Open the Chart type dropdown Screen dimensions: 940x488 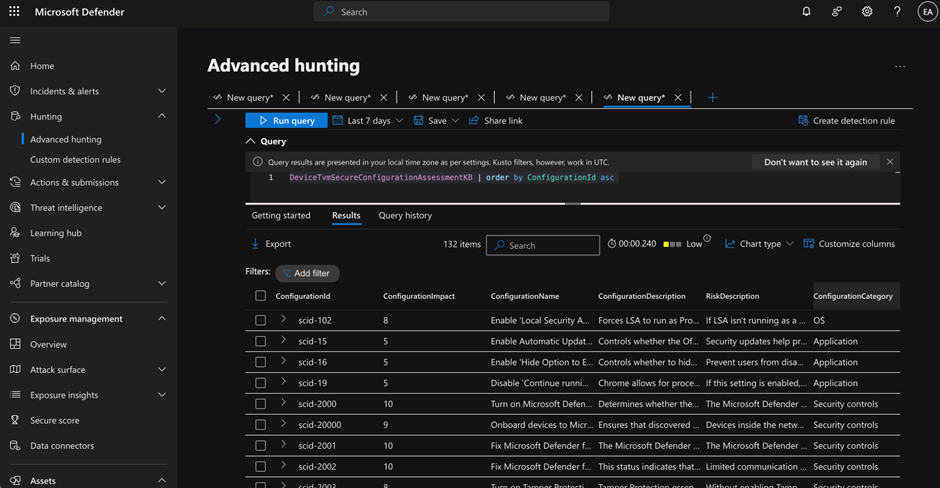[759, 243]
